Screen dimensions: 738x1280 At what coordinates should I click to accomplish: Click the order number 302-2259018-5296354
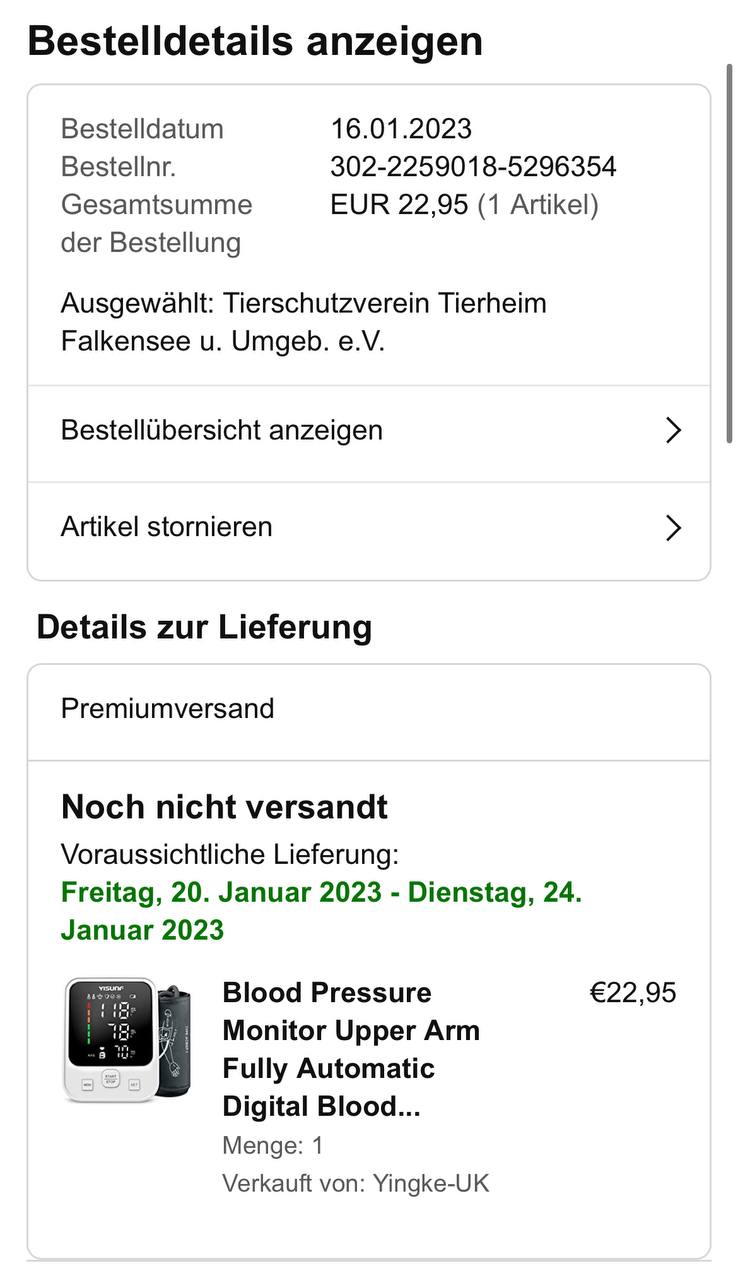click(x=473, y=167)
